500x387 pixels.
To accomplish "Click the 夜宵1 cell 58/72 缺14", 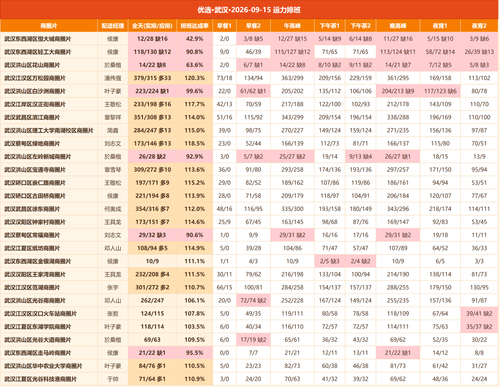I will tap(440, 52).
